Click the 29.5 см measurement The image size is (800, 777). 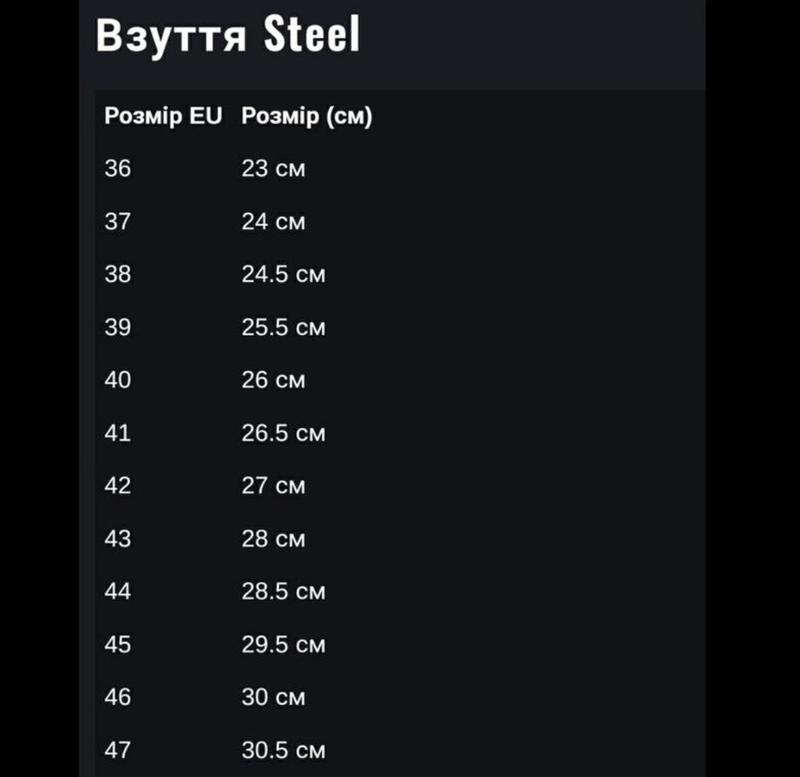click(x=283, y=644)
